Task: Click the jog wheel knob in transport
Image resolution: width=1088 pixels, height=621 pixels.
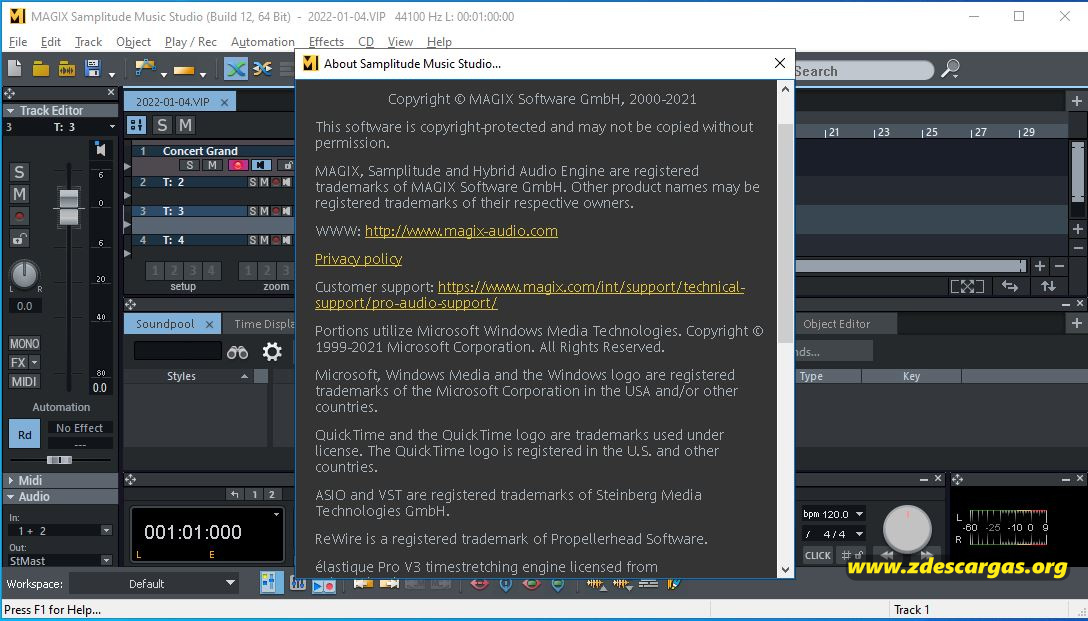Action: pos(907,529)
